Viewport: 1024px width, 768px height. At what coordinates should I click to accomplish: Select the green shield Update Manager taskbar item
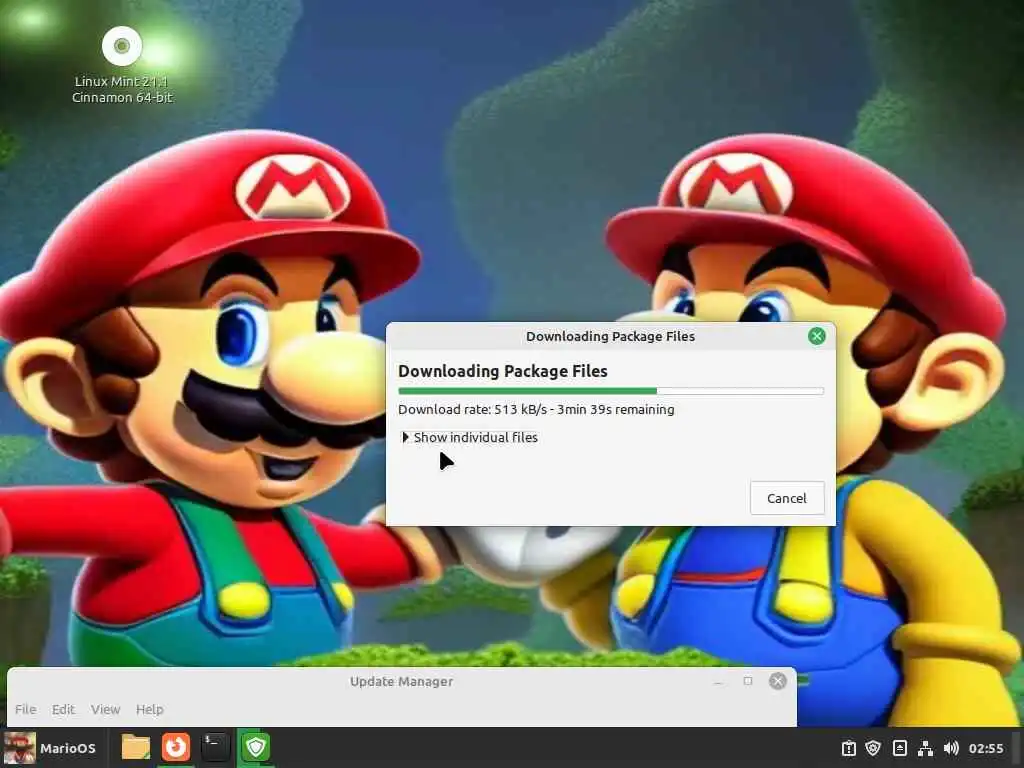click(x=255, y=747)
